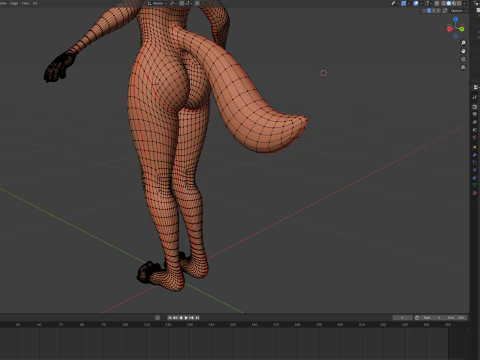Toggle Y axis mirror button
480x360 pixels.
434,11
